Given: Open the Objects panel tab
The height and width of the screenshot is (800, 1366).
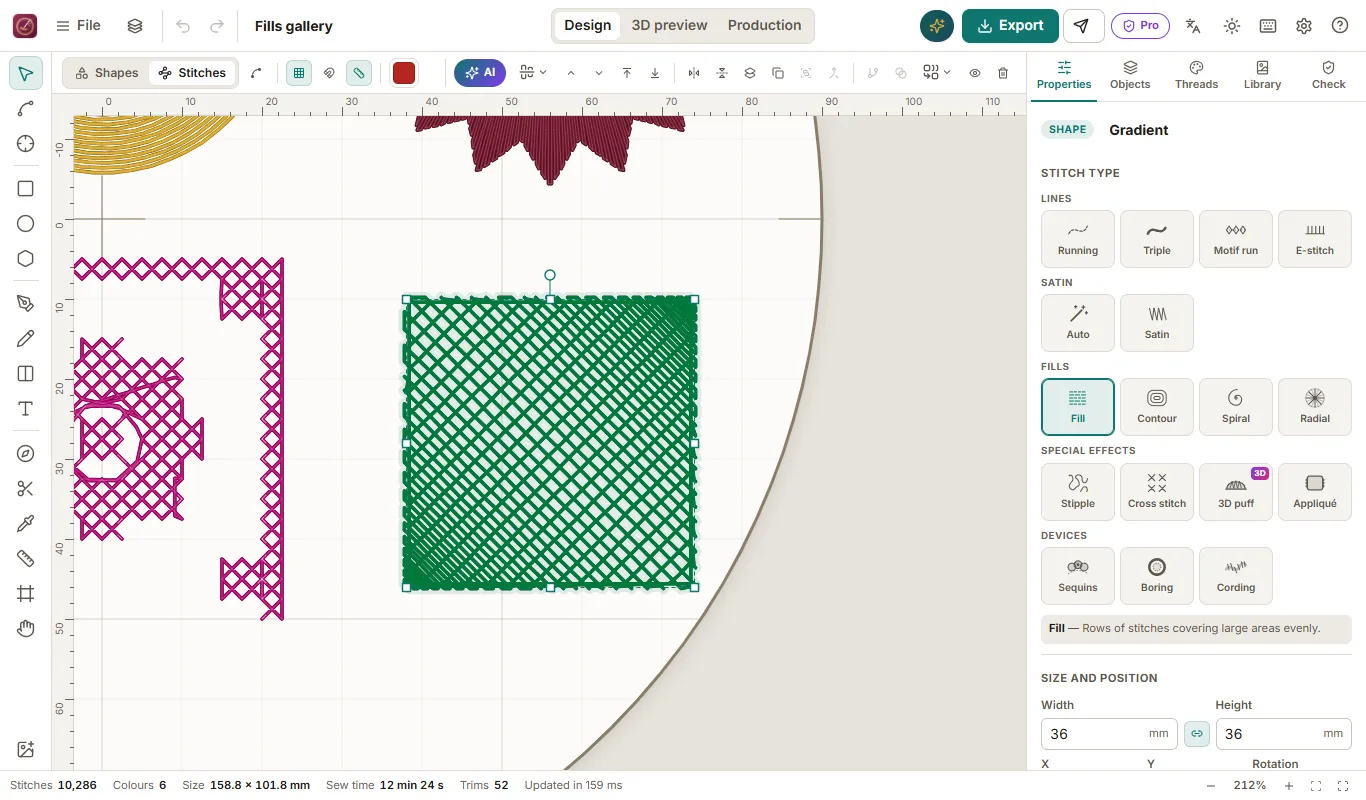Looking at the screenshot, I should tap(1130, 75).
